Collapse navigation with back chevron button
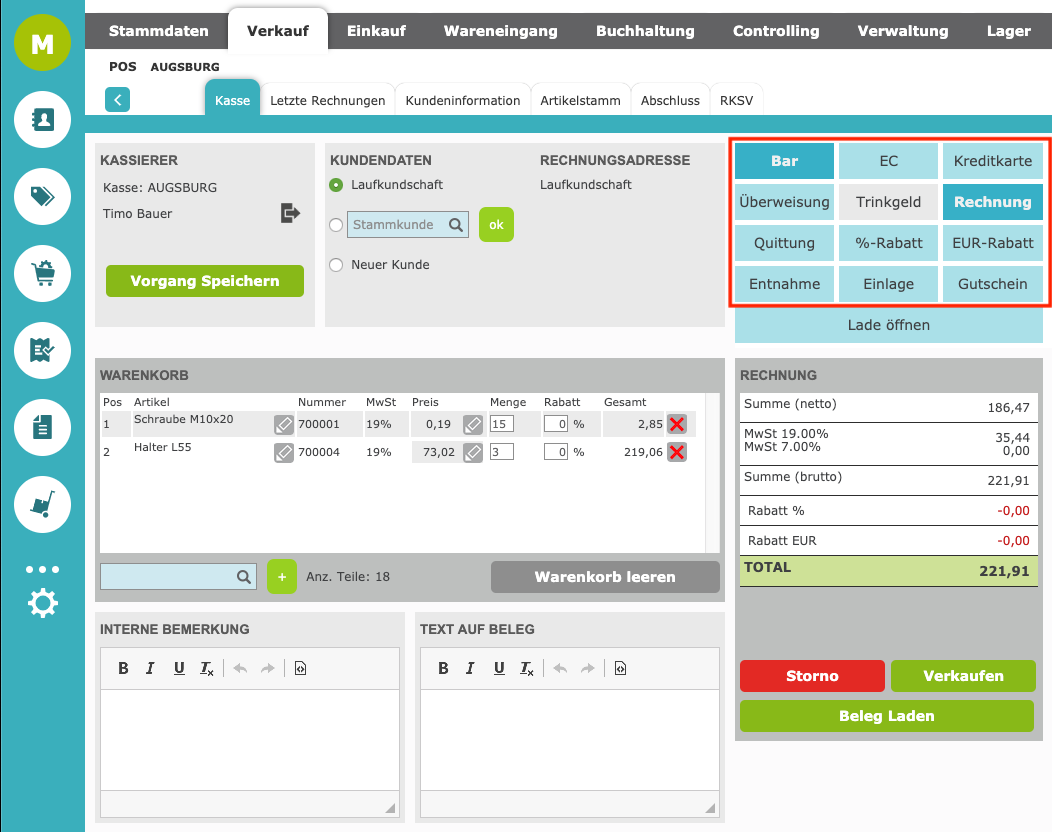This screenshot has width=1052, height=832. click(118, 99)
